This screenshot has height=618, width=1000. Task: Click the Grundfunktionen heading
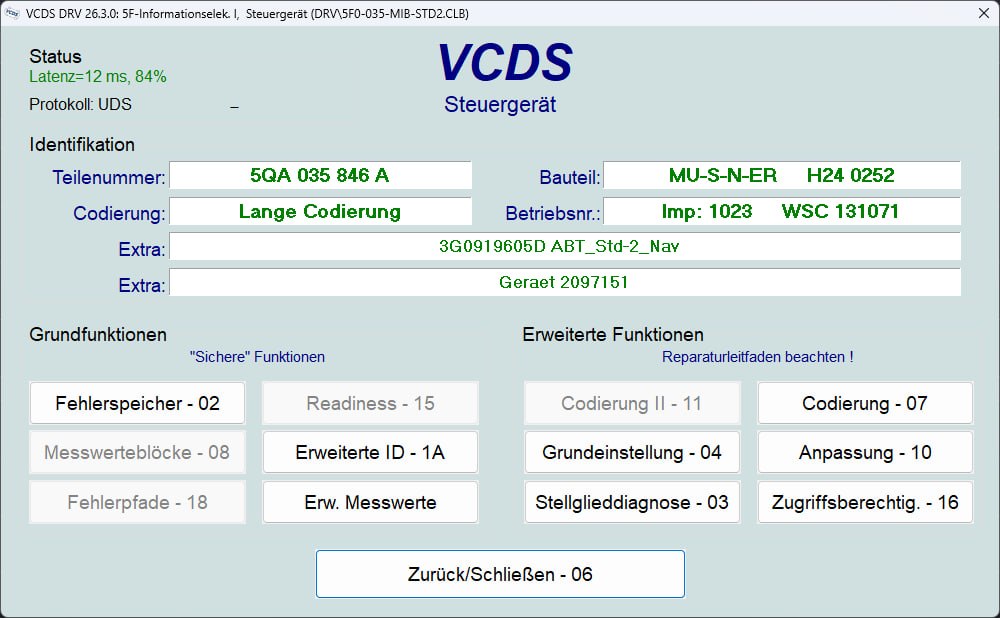click(x=98, y=335)
